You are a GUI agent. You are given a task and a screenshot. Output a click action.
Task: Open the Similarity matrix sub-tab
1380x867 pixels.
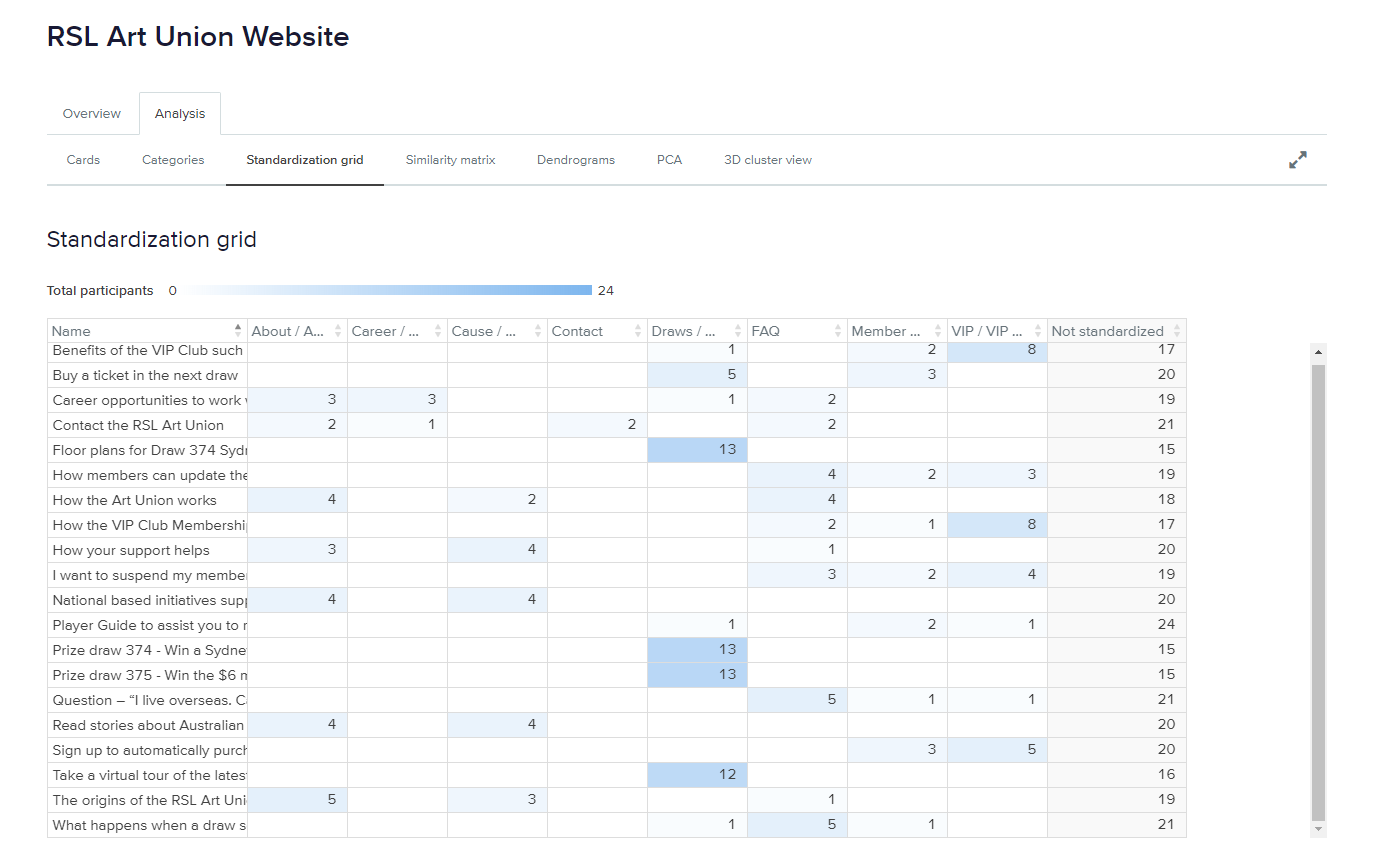click(x=451, y=160)
